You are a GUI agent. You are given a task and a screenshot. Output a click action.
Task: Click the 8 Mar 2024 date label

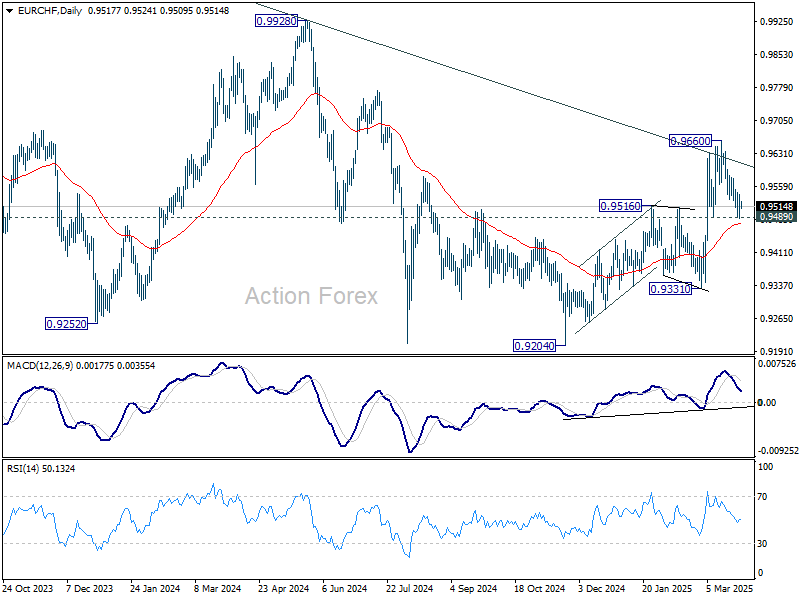point(218,588)
